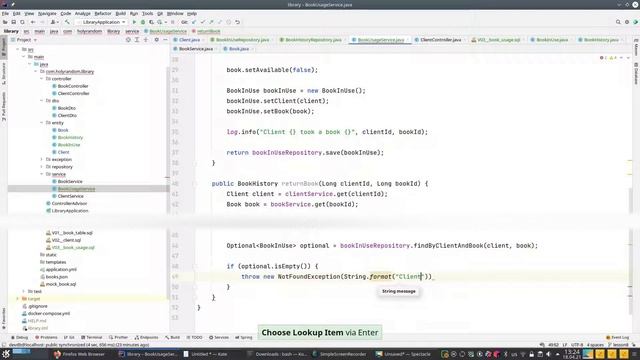Open the Navigate menu
Screen dimensions: 640x360
[x=47, y=13]
